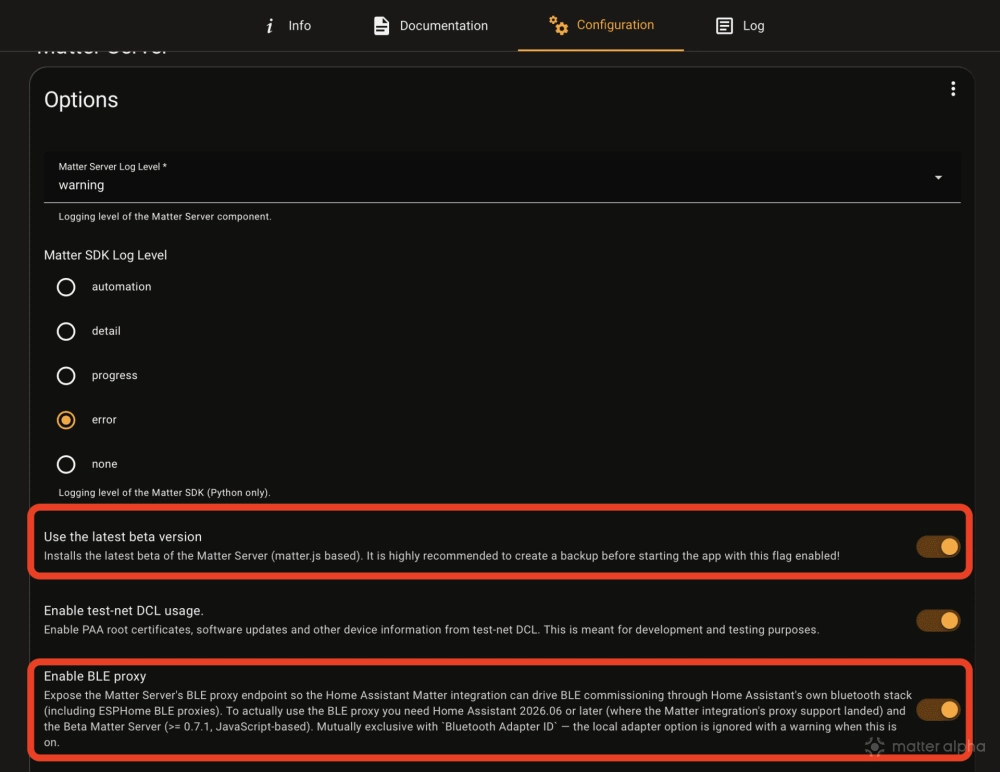Click 'Logging level of the Matter SDK (Python only).' text
The width and height of the screenshot is (1000, 772).
[165, 493]
